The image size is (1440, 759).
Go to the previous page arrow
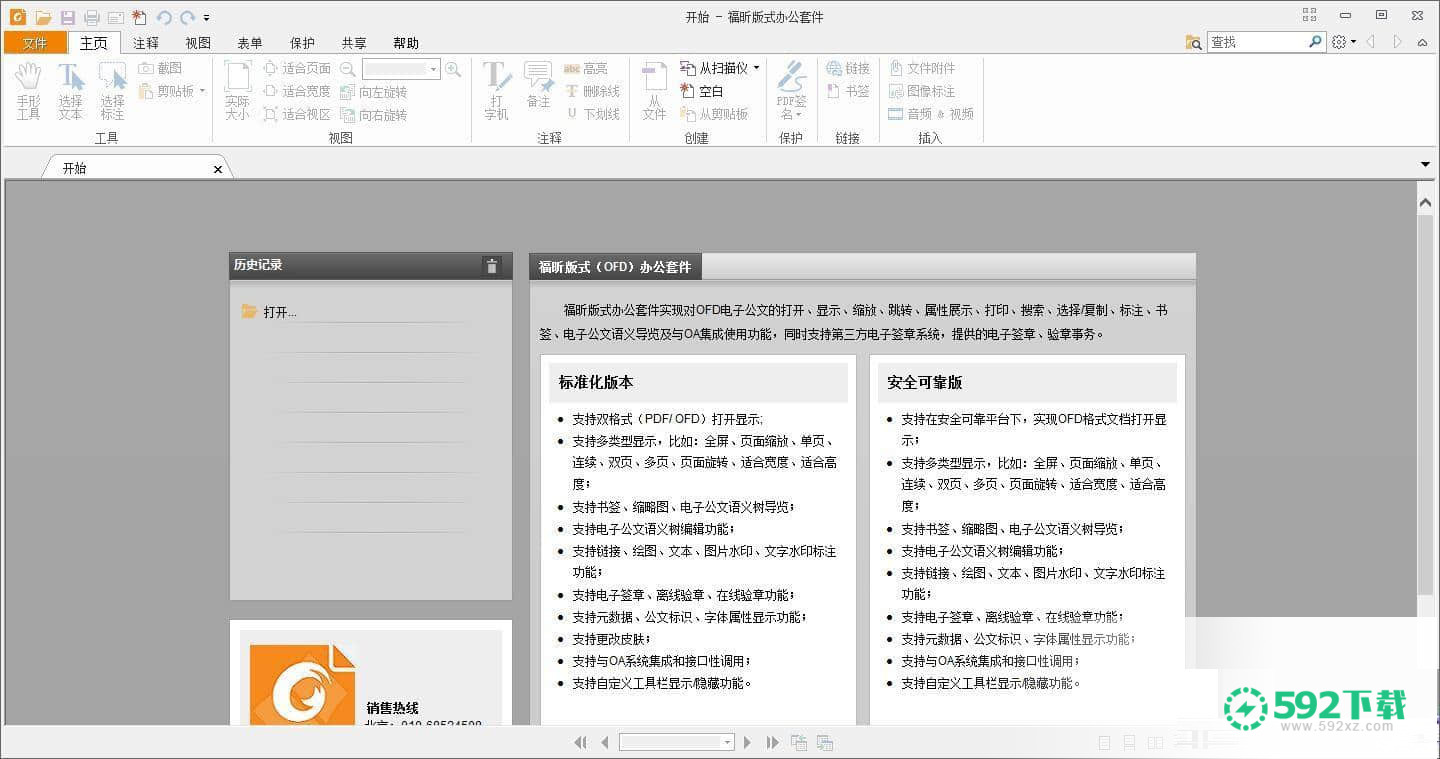tap(604, 742)
